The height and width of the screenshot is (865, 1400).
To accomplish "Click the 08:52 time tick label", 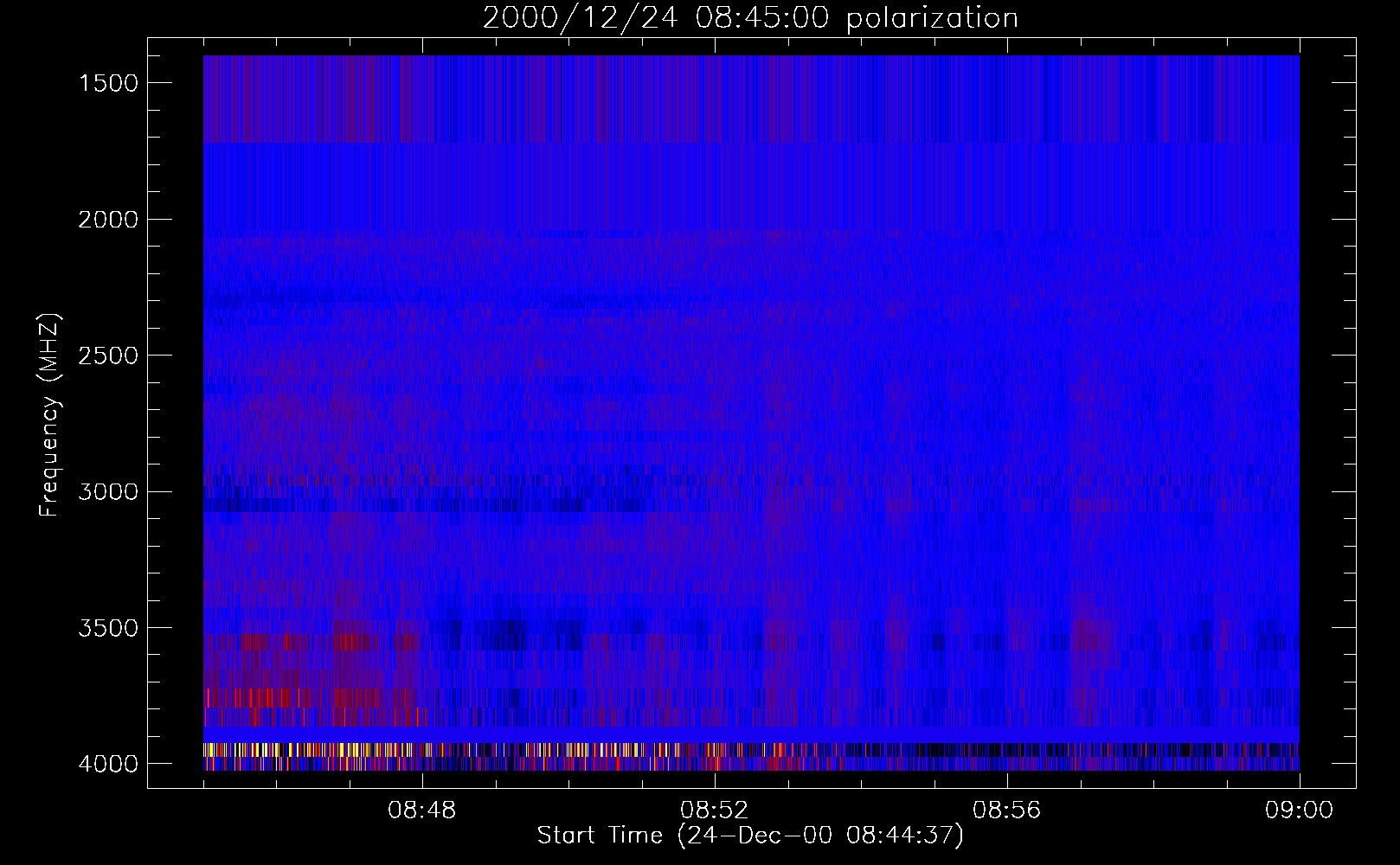I will coord(715,811).
